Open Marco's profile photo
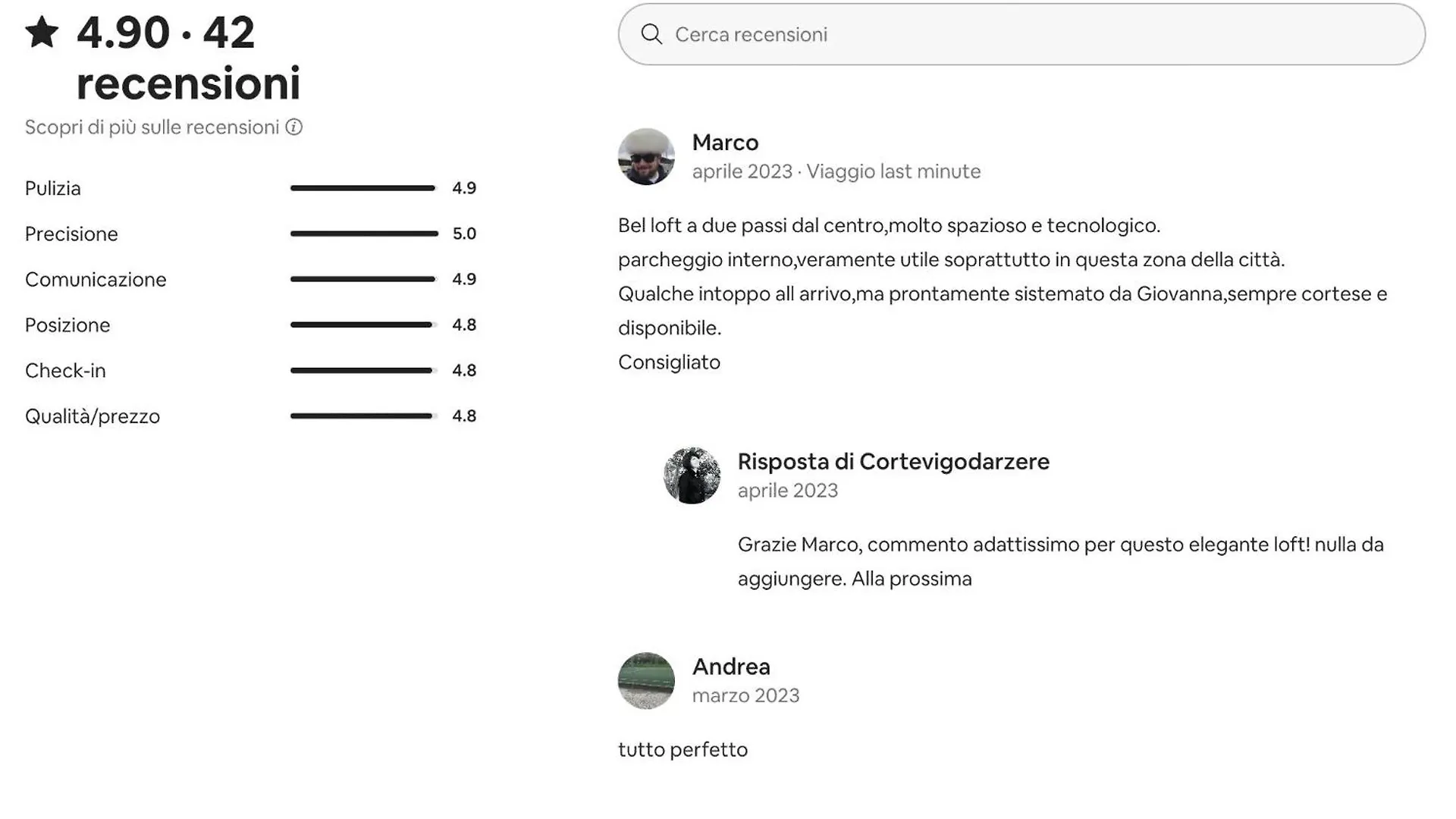Screen dimensions: 1456x819 coord(646,156)
